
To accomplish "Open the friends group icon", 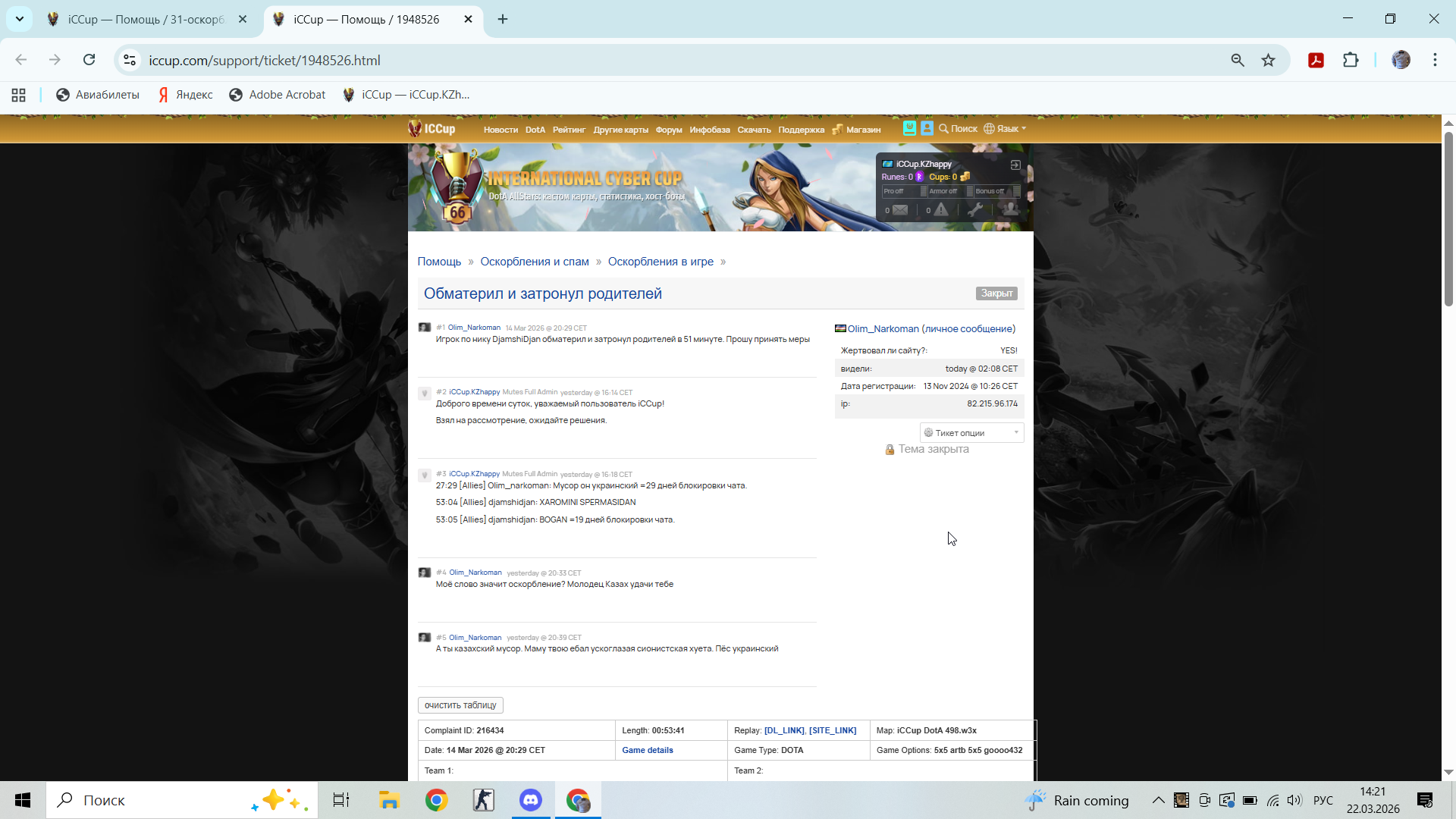I will click(x=1010, y=209).
